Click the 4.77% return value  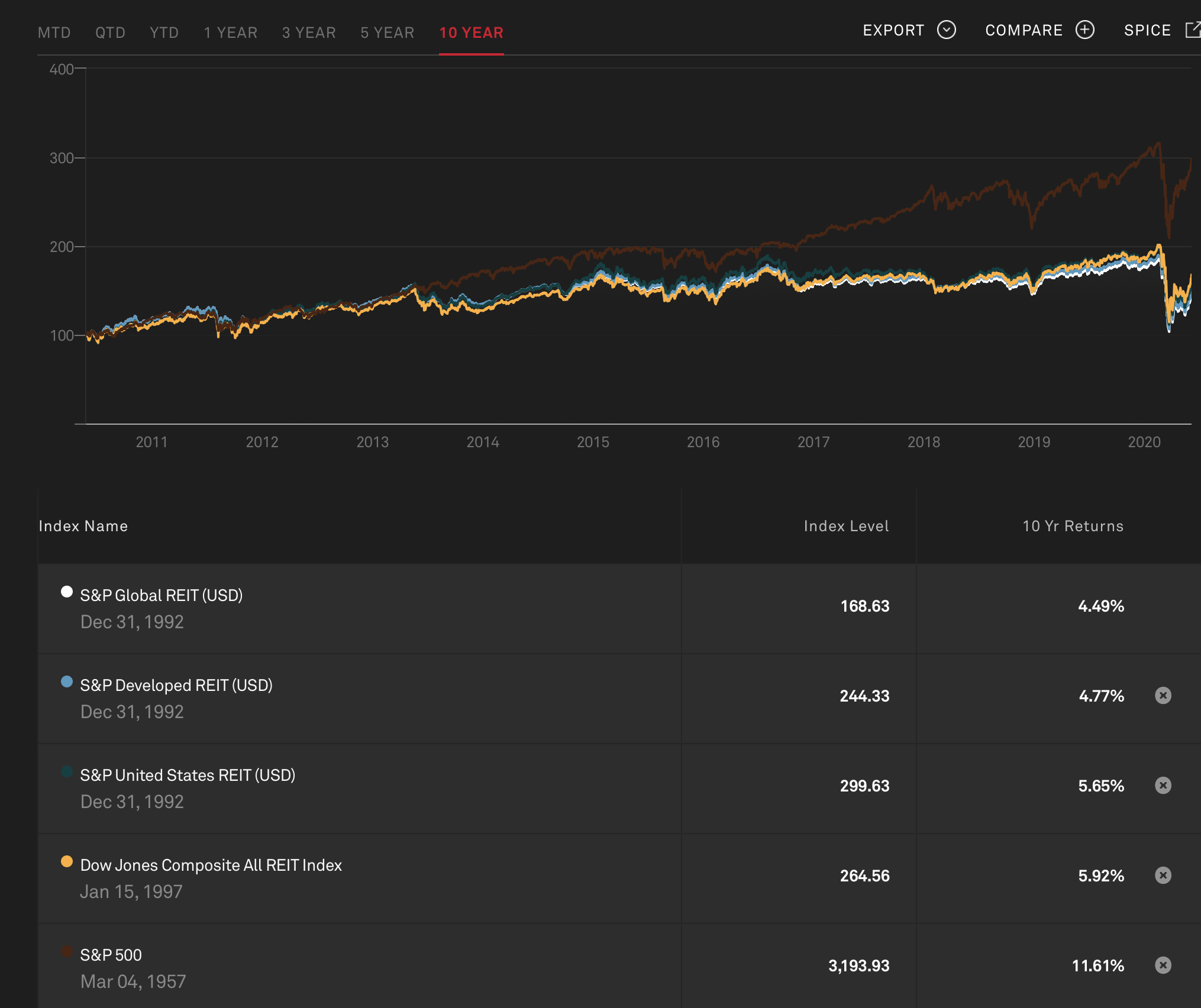(1101, 696)
